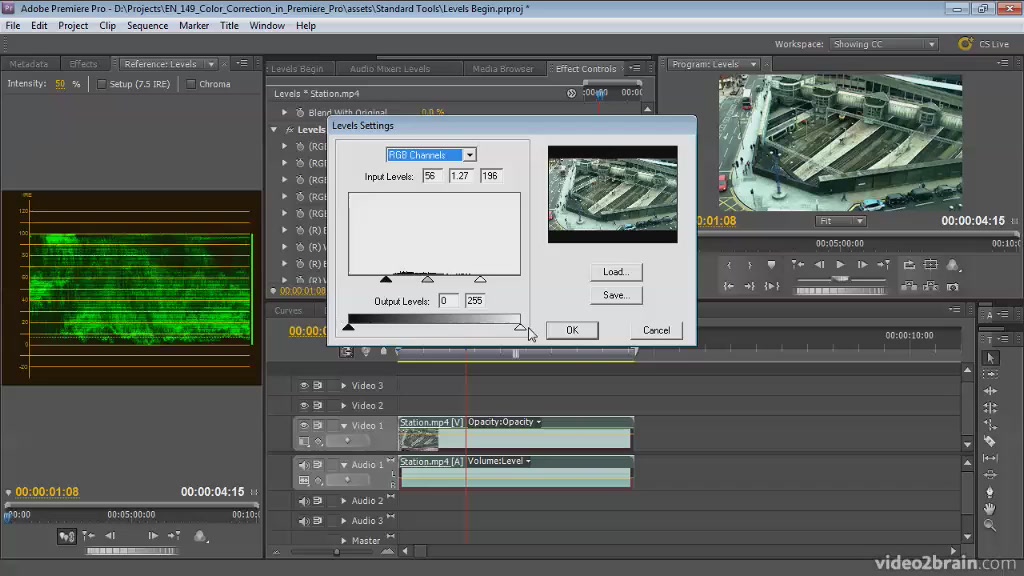Play the Program monitor sequence
Viewport: 1024px width, 576px height.
(x=840, y=264)
